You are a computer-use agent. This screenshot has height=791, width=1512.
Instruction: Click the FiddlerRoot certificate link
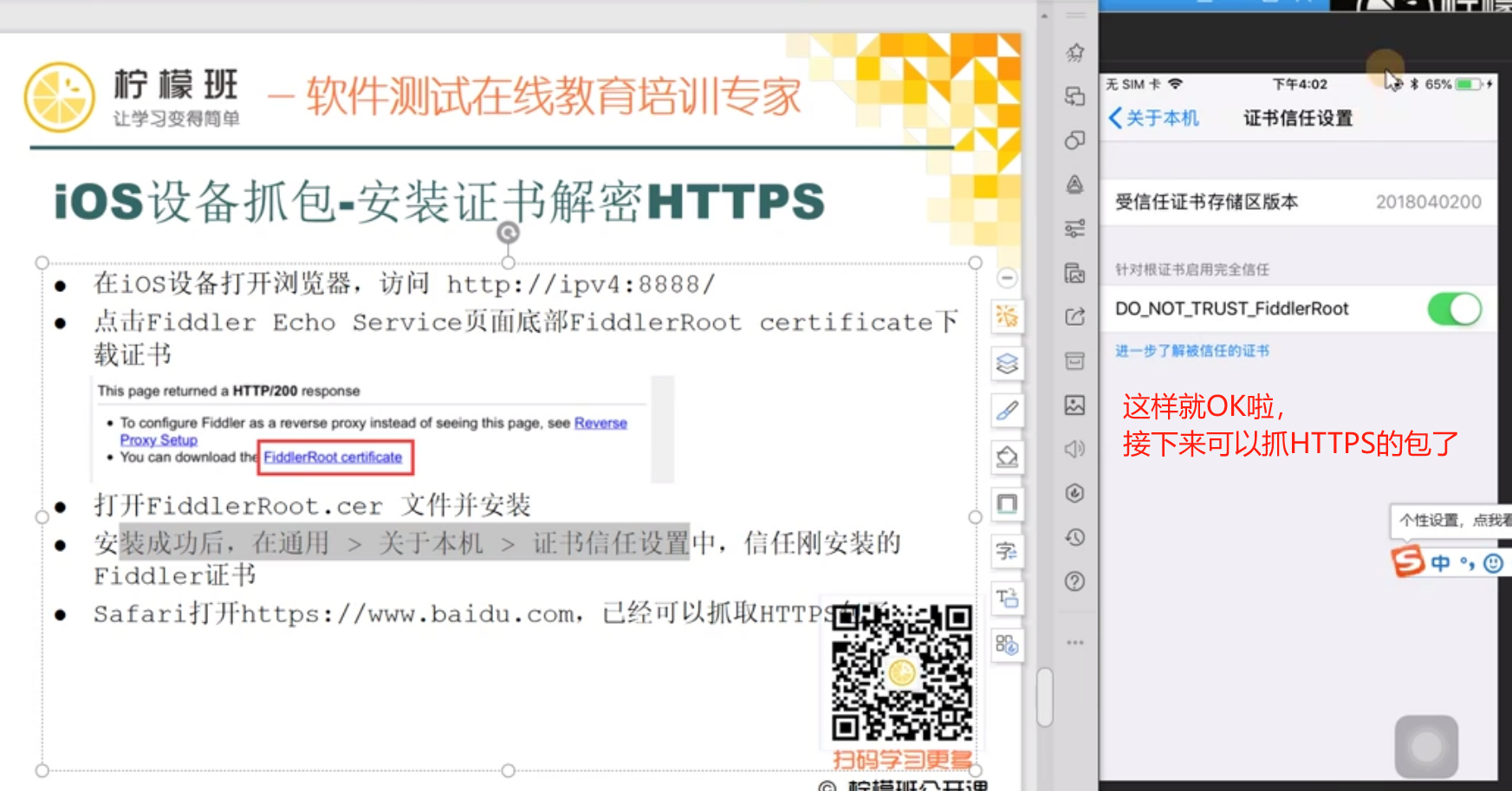click(x=334, y=457)
